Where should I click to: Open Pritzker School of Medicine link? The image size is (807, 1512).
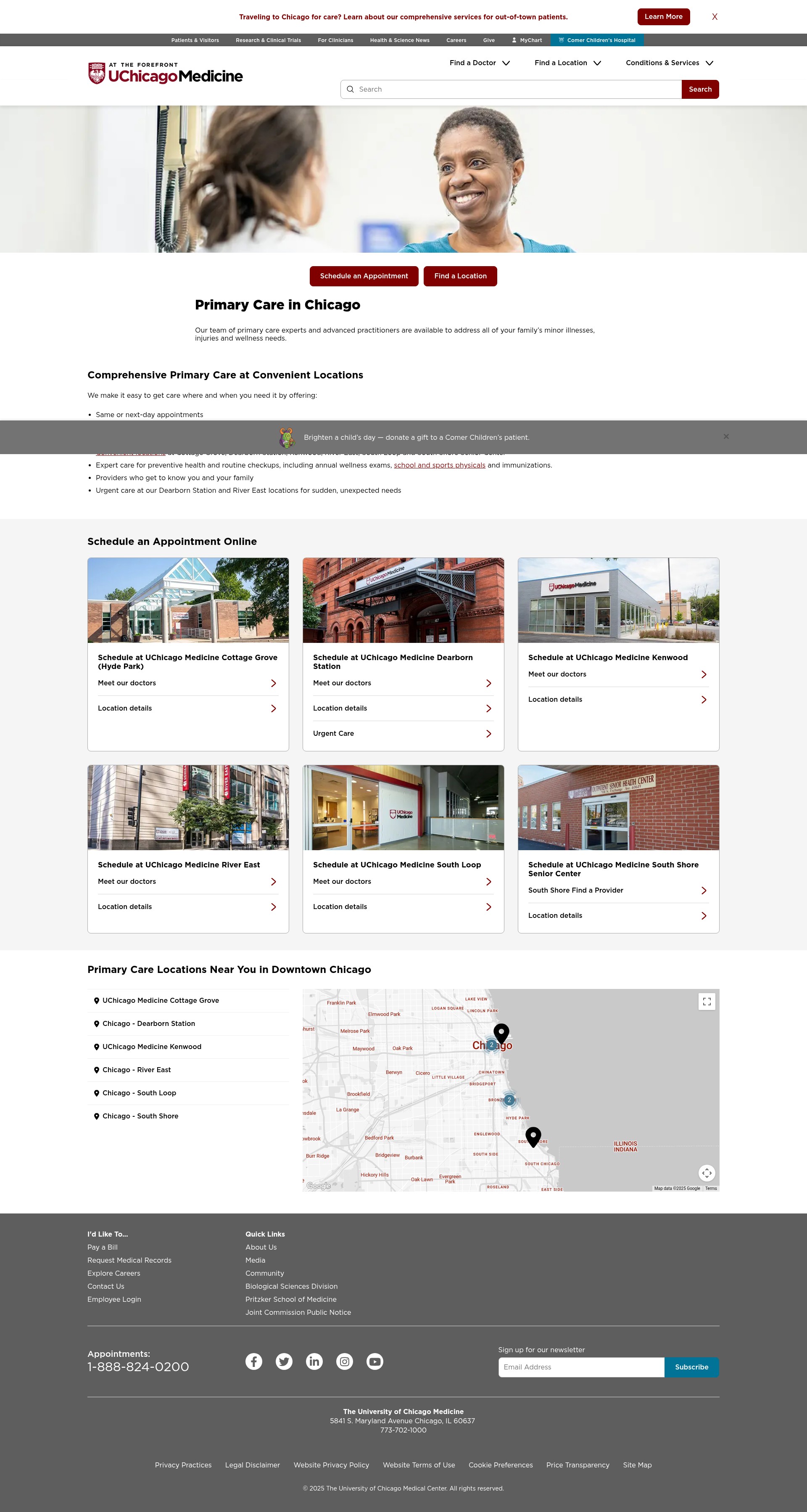click(290, 1300)
